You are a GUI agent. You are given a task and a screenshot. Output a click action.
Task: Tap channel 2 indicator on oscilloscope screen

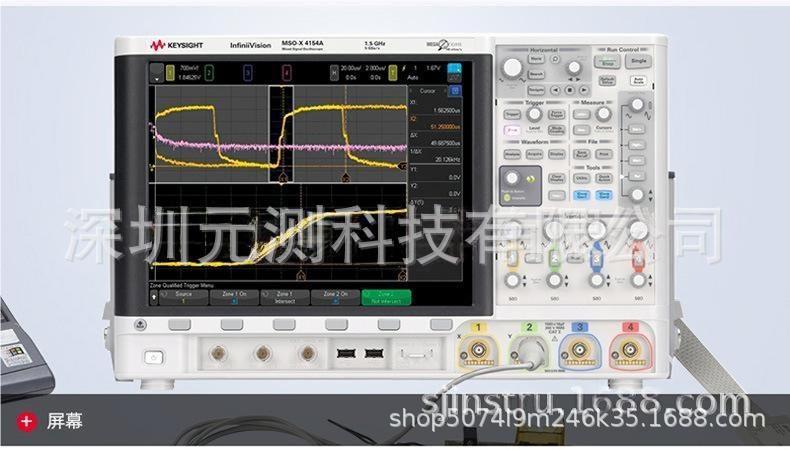click(209, 73)
